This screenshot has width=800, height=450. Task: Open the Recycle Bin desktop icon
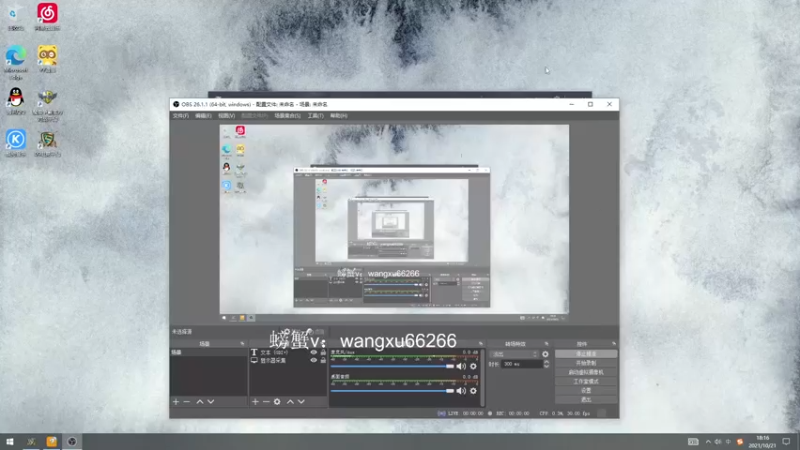point(16,17)
